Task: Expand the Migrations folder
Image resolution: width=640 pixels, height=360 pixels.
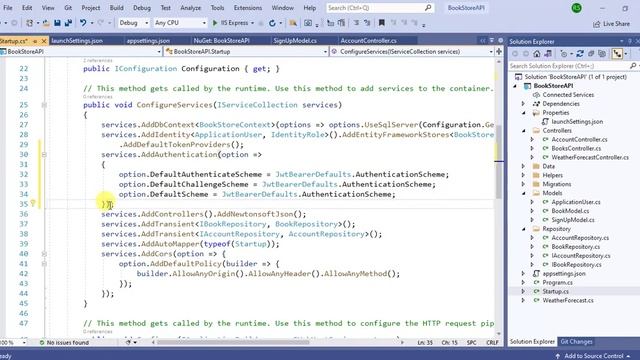Action: point(524,184)
